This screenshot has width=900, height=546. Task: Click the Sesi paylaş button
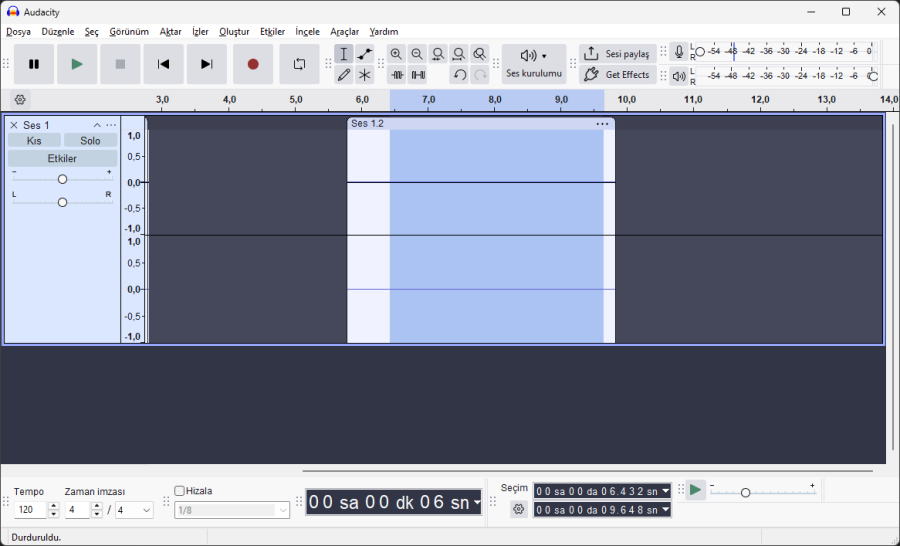click(617, 54)
